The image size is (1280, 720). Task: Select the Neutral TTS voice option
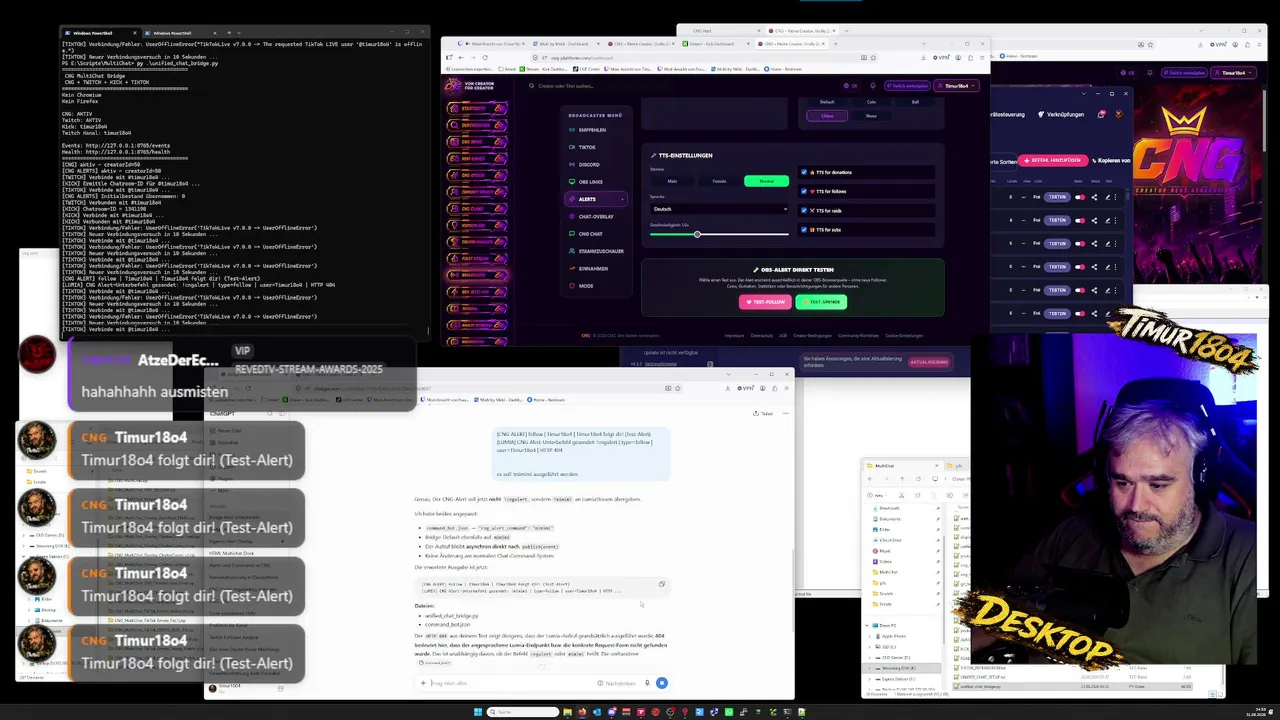click(x=766, y=181)
